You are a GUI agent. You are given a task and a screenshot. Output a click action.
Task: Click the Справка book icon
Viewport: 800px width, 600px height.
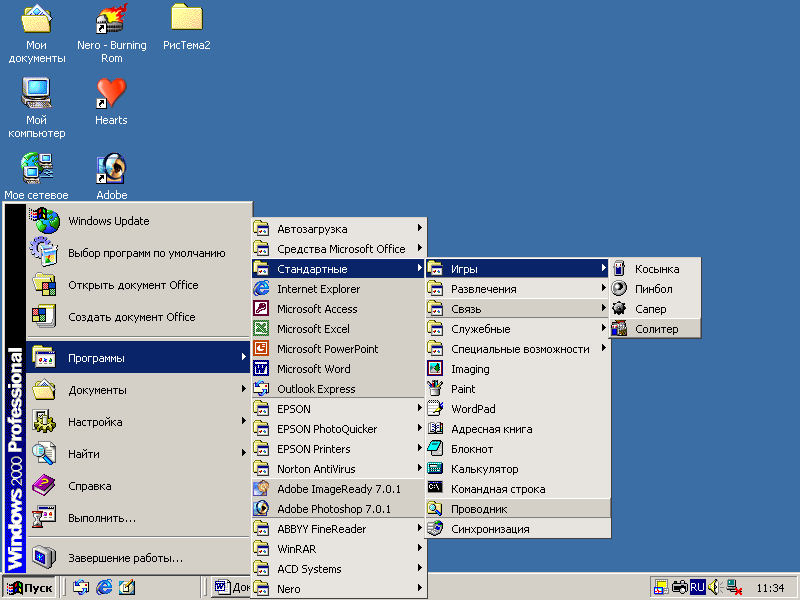coord(44,486)
